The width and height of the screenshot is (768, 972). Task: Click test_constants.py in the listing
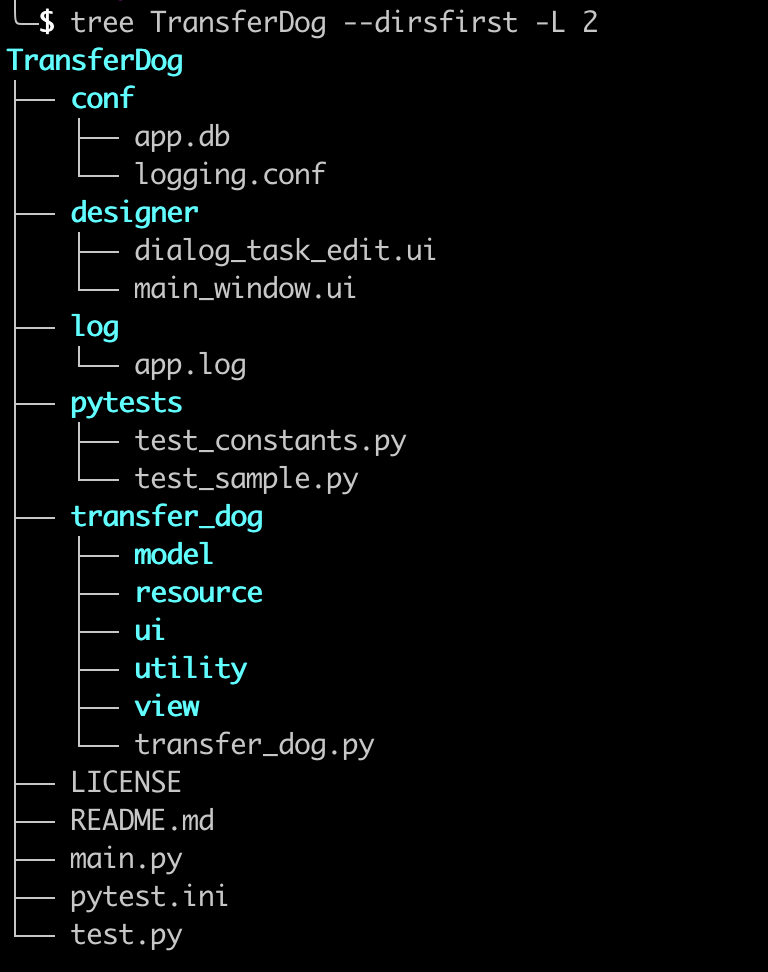270,441
